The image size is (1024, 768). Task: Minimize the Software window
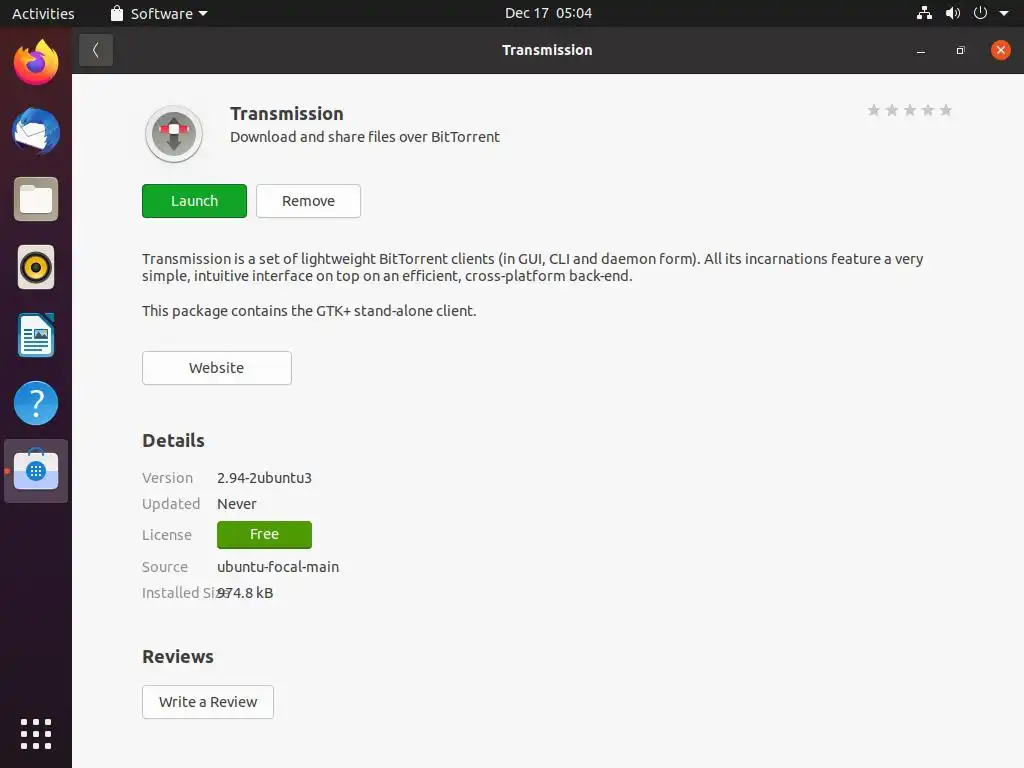click(921, 50)
